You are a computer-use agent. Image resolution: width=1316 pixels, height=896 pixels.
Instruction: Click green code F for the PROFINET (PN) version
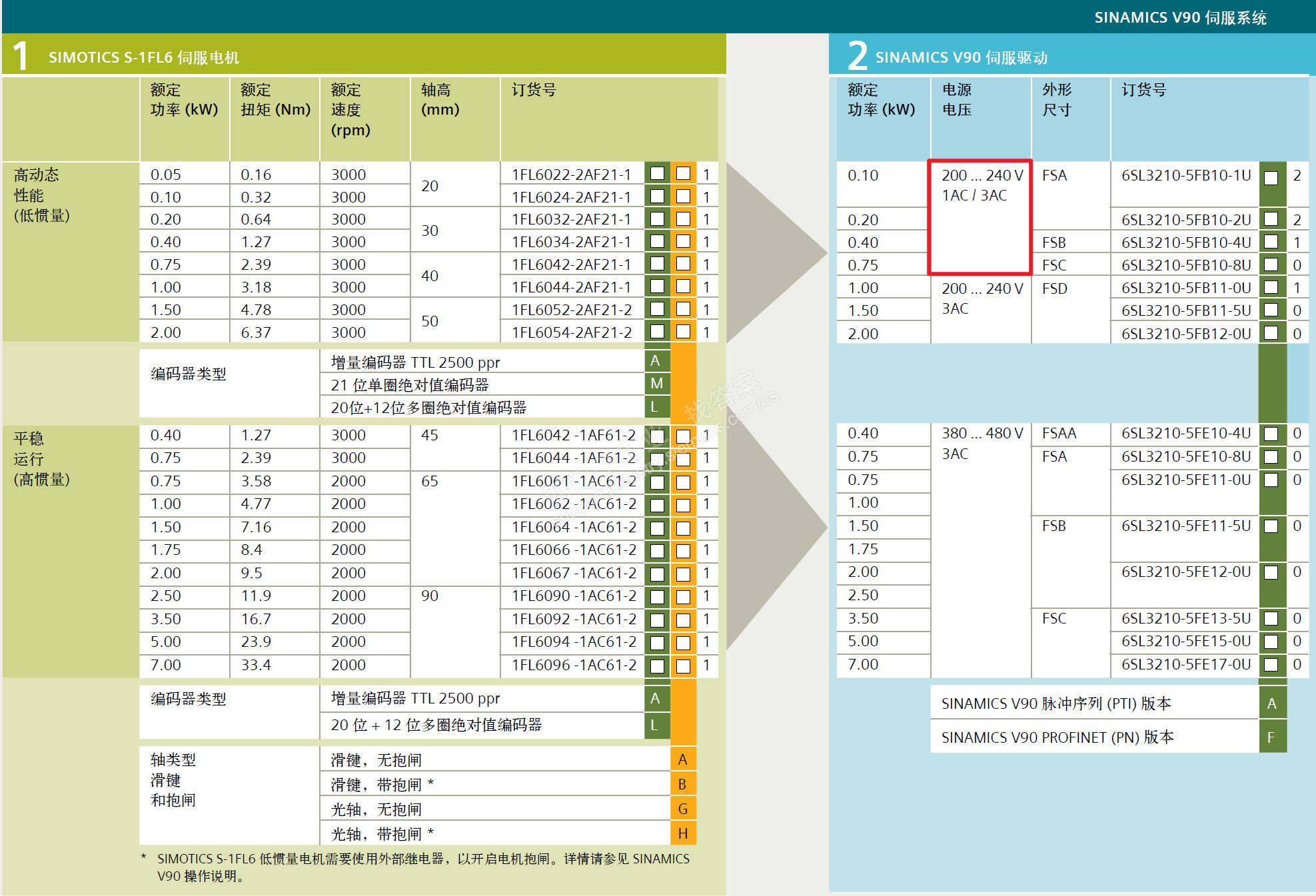(1271, 737)
